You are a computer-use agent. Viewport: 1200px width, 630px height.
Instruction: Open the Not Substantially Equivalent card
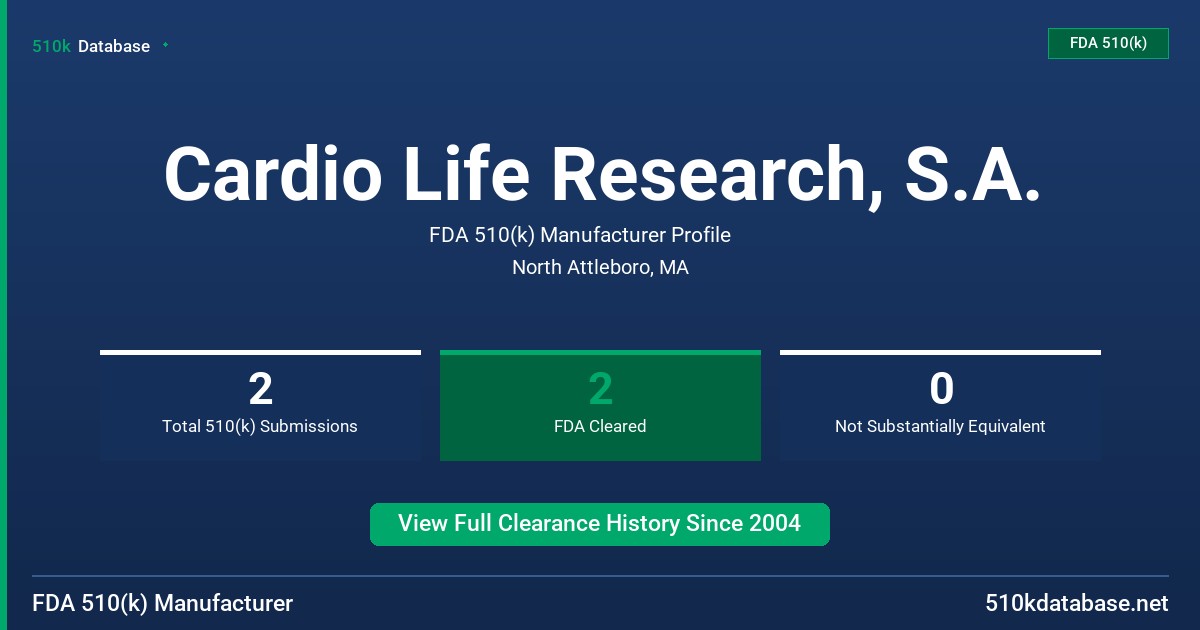[x=940, y=405]
